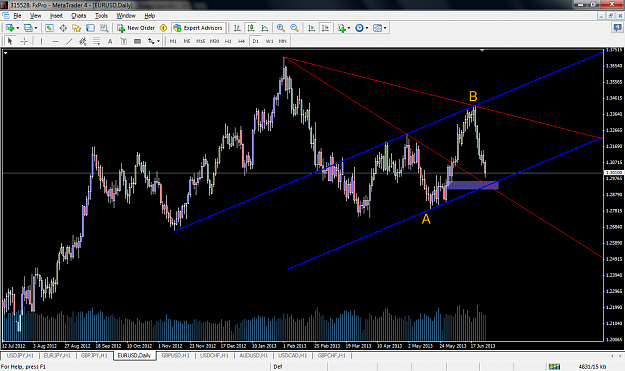This screenshot has height=371, width=625.
Task: Set timeframe to H4
Action: 242,41
